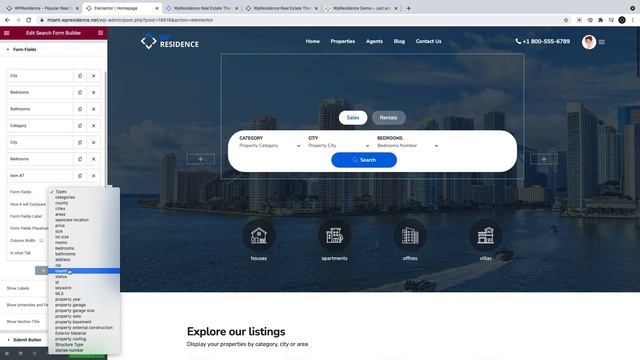The width and height of the screenshot is (640, 360).
Task: Open the Property Category dropdown
Action: [x=270, y=146]
